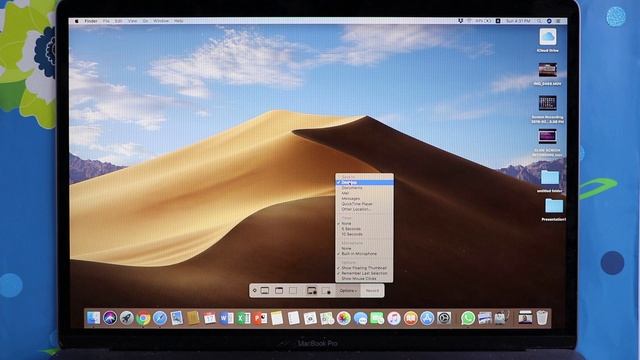
Task: Open Launchpad from the Dock
Action: [127, 318]
